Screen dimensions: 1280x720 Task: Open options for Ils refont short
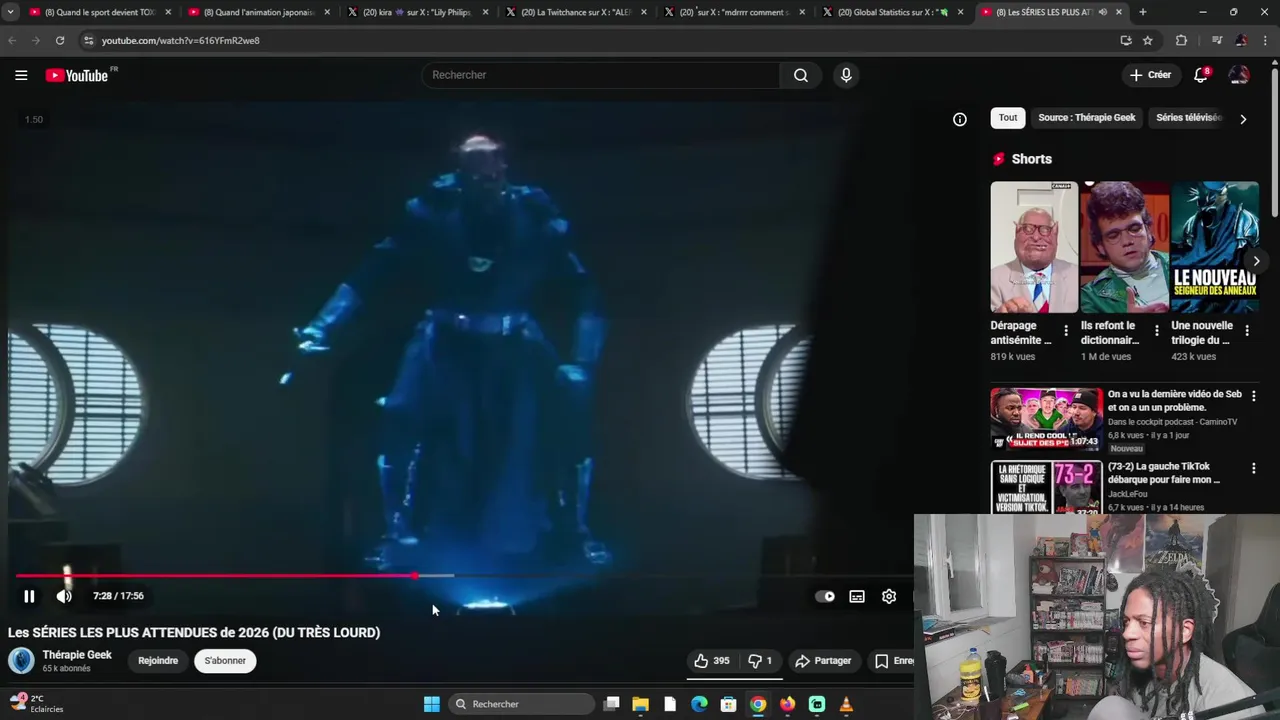[x=1157, y=330]
